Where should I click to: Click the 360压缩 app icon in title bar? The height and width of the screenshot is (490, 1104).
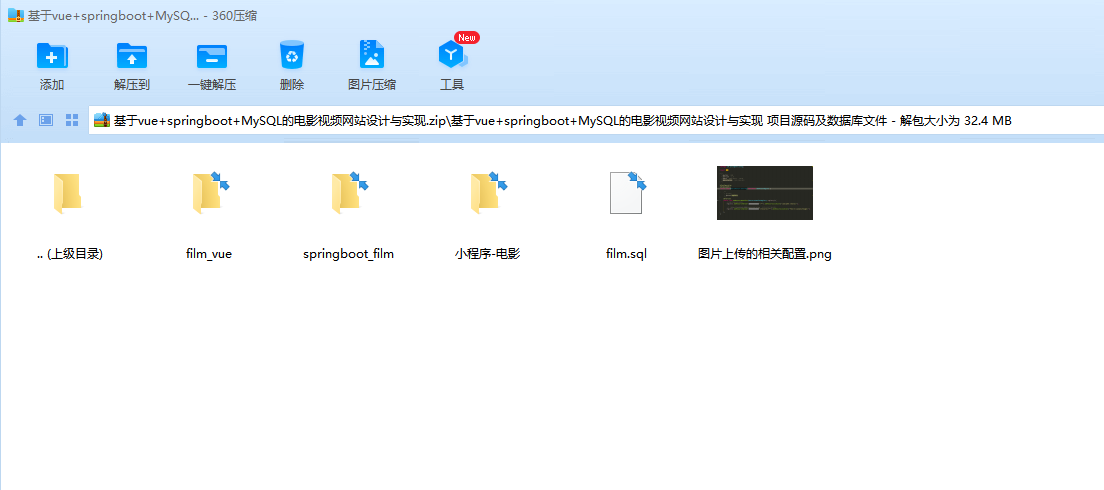pos(15,15)
